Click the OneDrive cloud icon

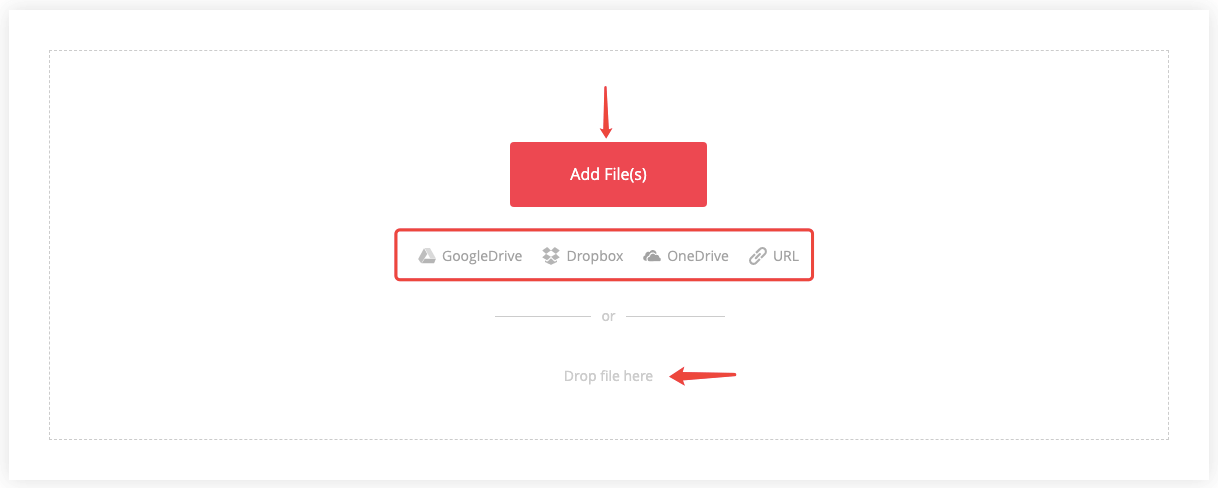[652, 256]
